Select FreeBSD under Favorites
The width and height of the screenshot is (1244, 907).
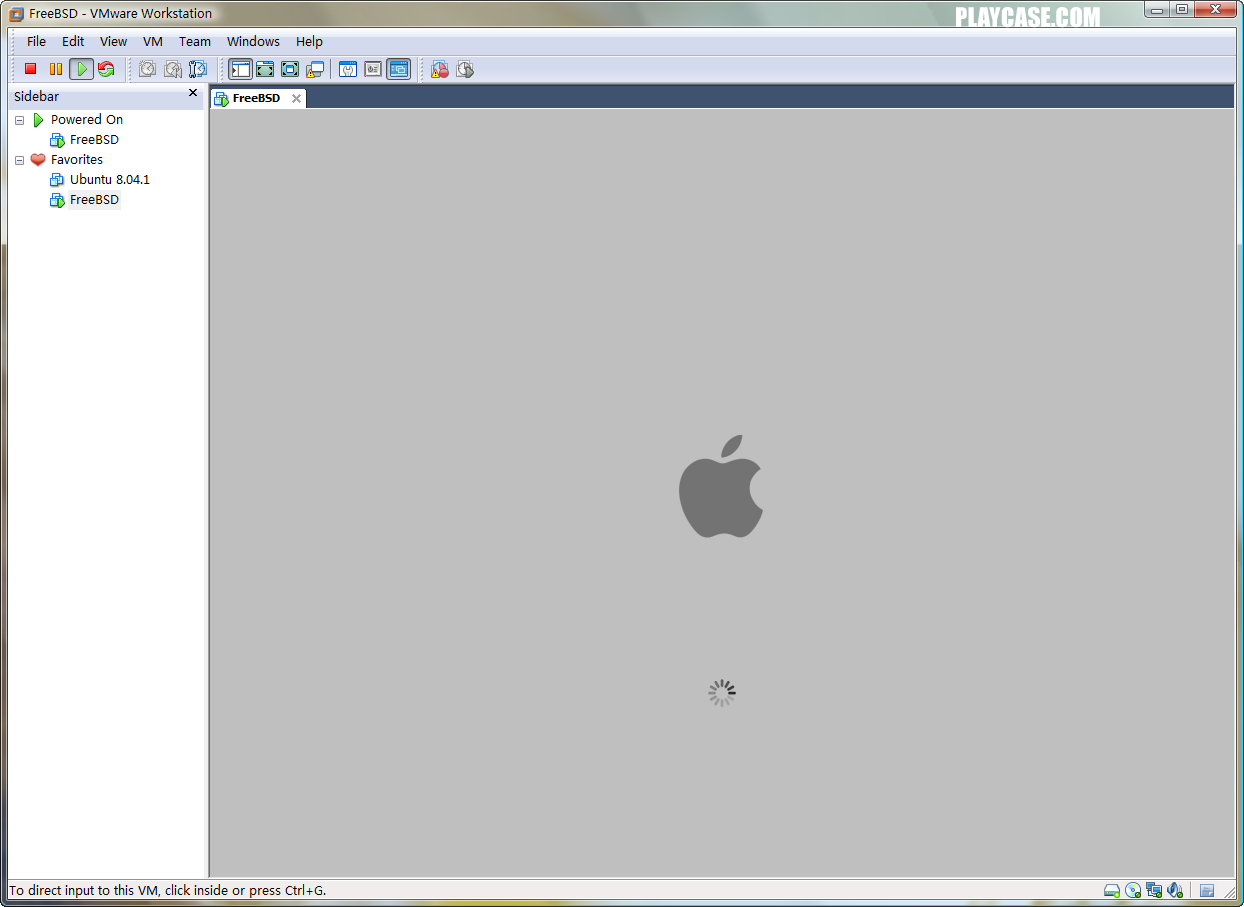pos(94,200)
